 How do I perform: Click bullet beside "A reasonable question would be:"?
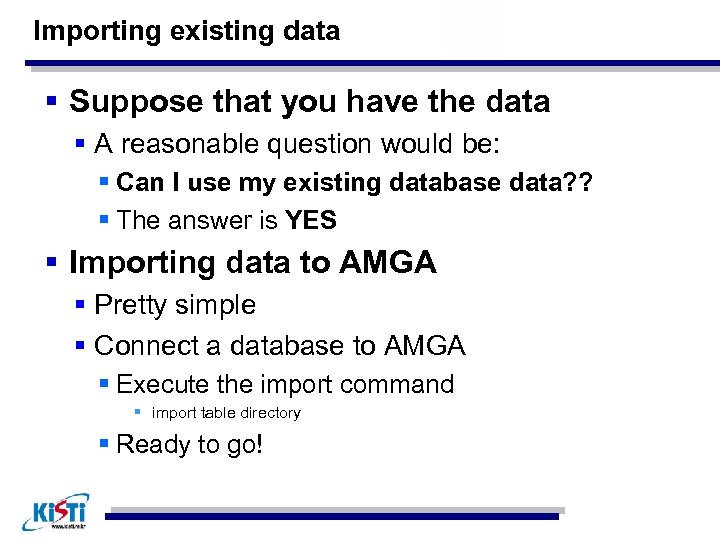(80, 145)
